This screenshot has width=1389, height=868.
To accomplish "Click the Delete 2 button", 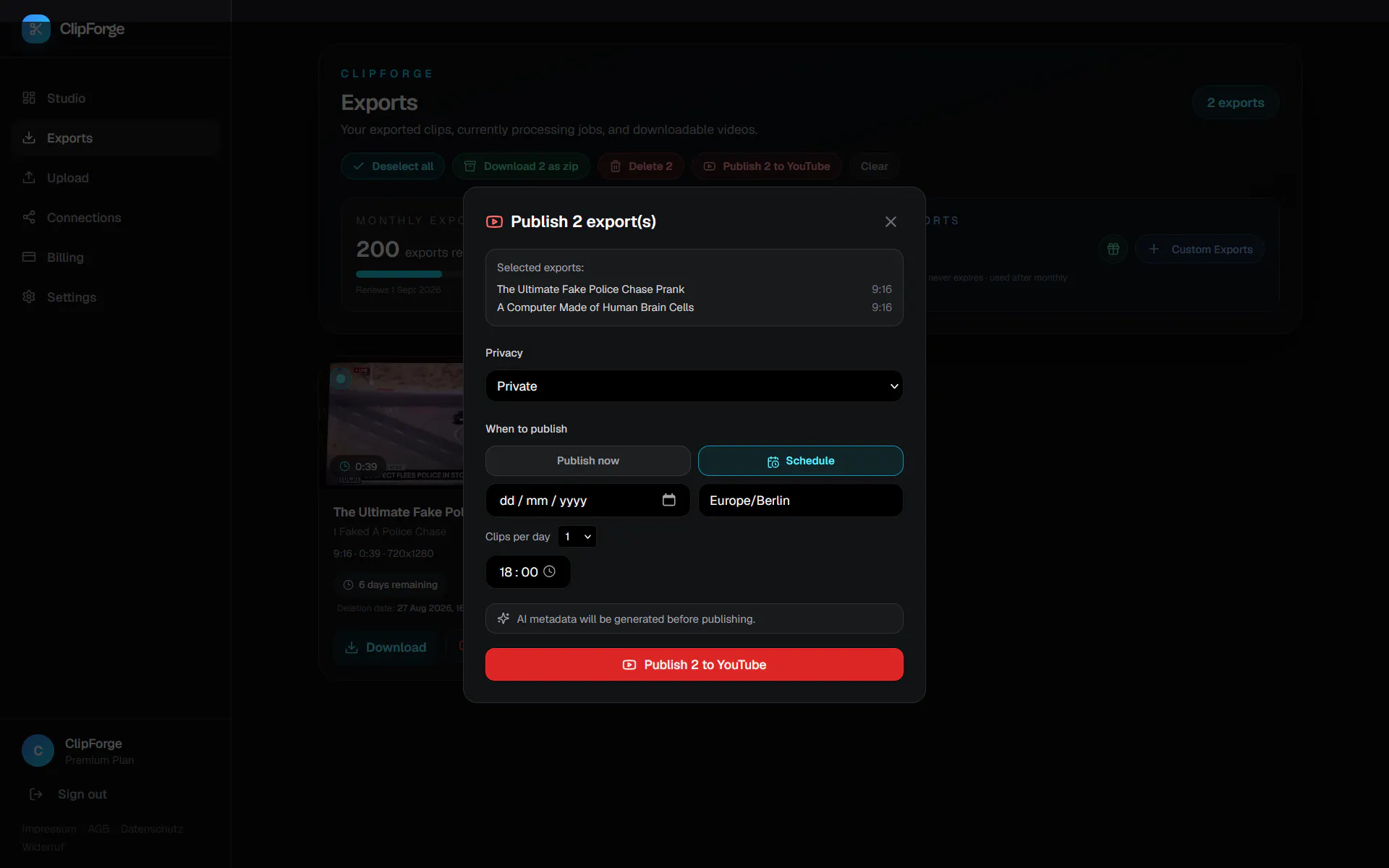I will (641, 166).
